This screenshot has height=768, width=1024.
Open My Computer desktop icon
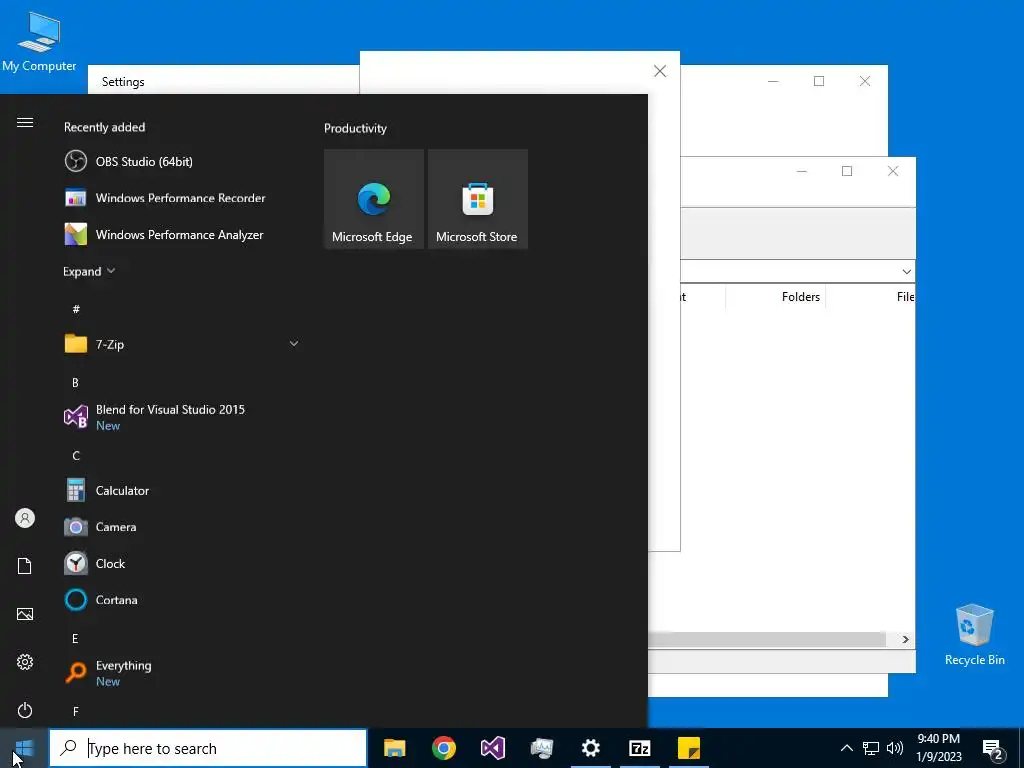39,42
